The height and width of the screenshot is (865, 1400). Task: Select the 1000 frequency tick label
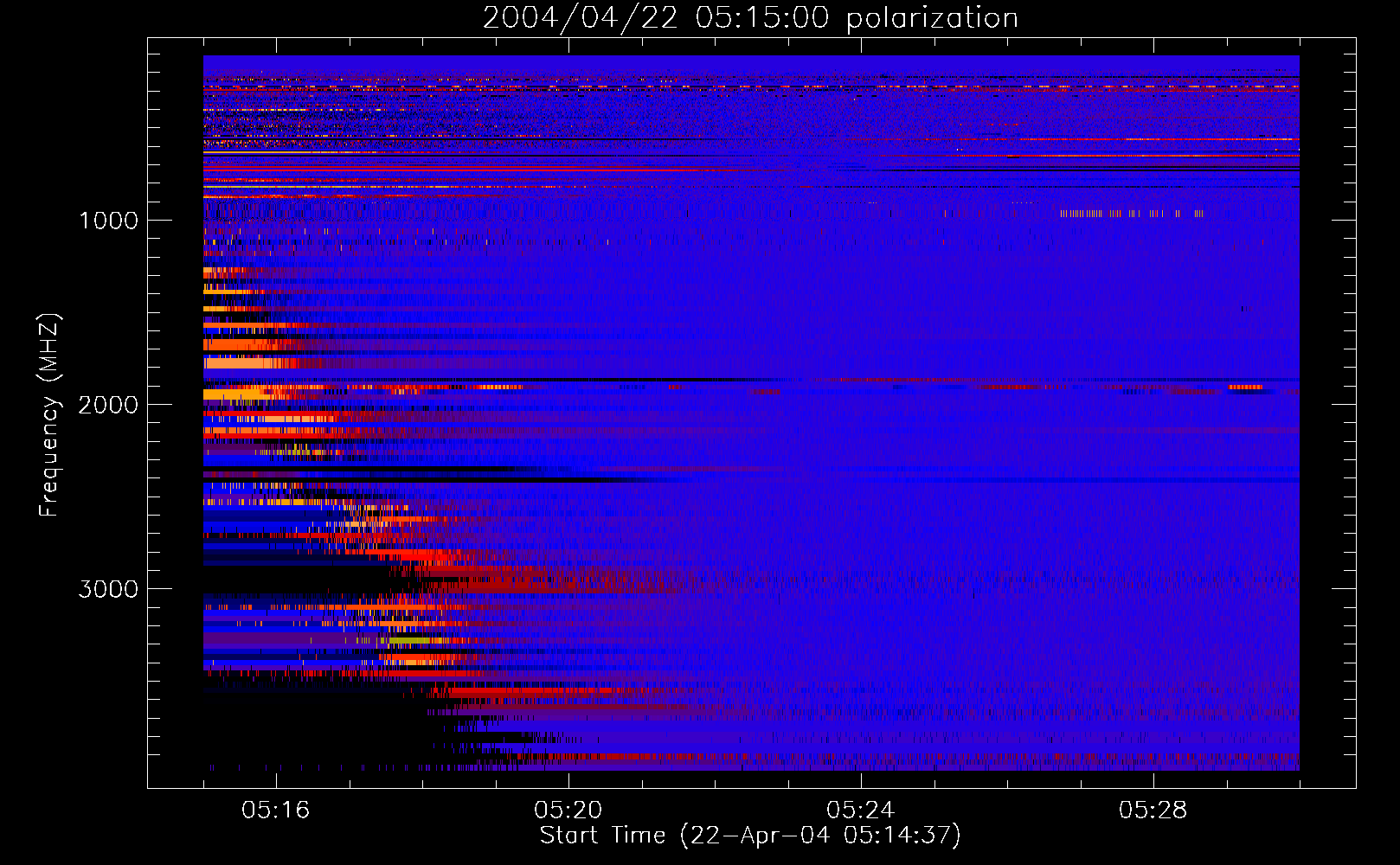(108, 221)
